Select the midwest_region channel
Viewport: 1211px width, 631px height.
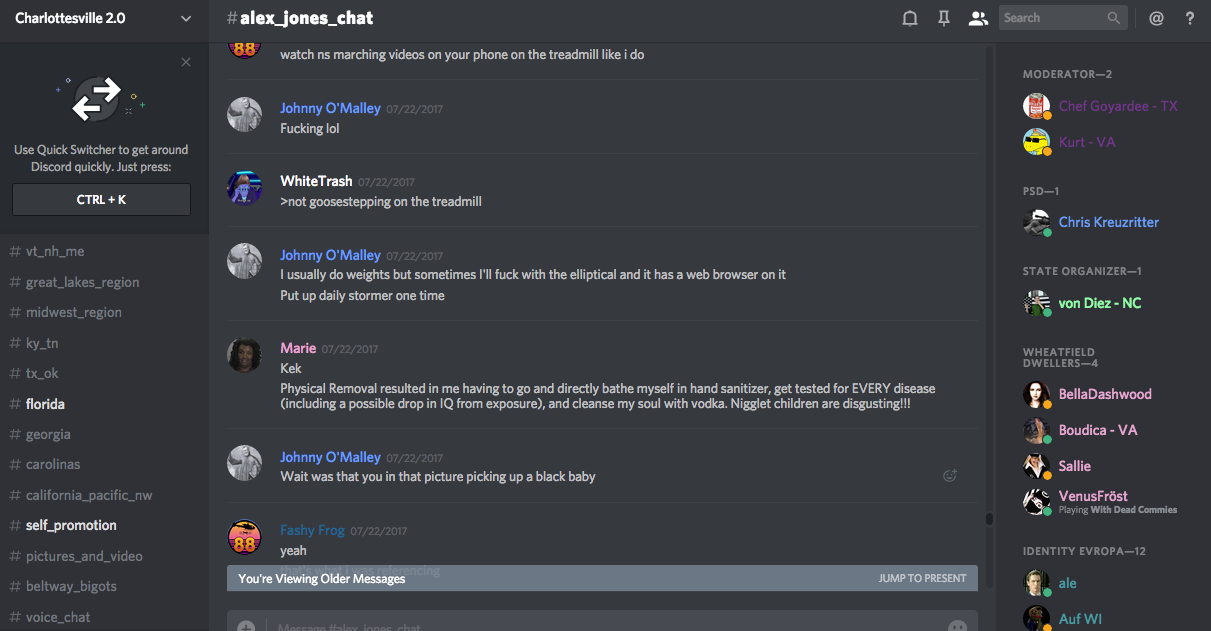[73, 312]
